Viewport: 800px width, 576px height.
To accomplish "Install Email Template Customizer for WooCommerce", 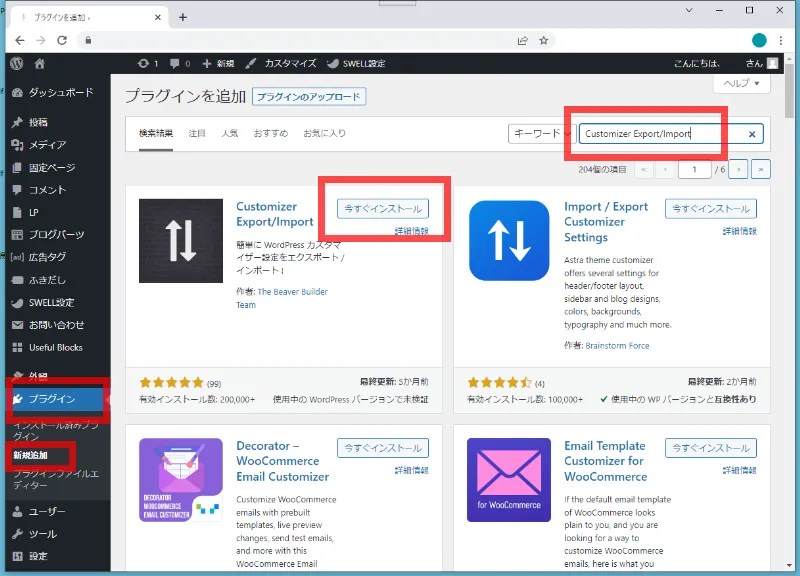I will [x=711, y=448].
